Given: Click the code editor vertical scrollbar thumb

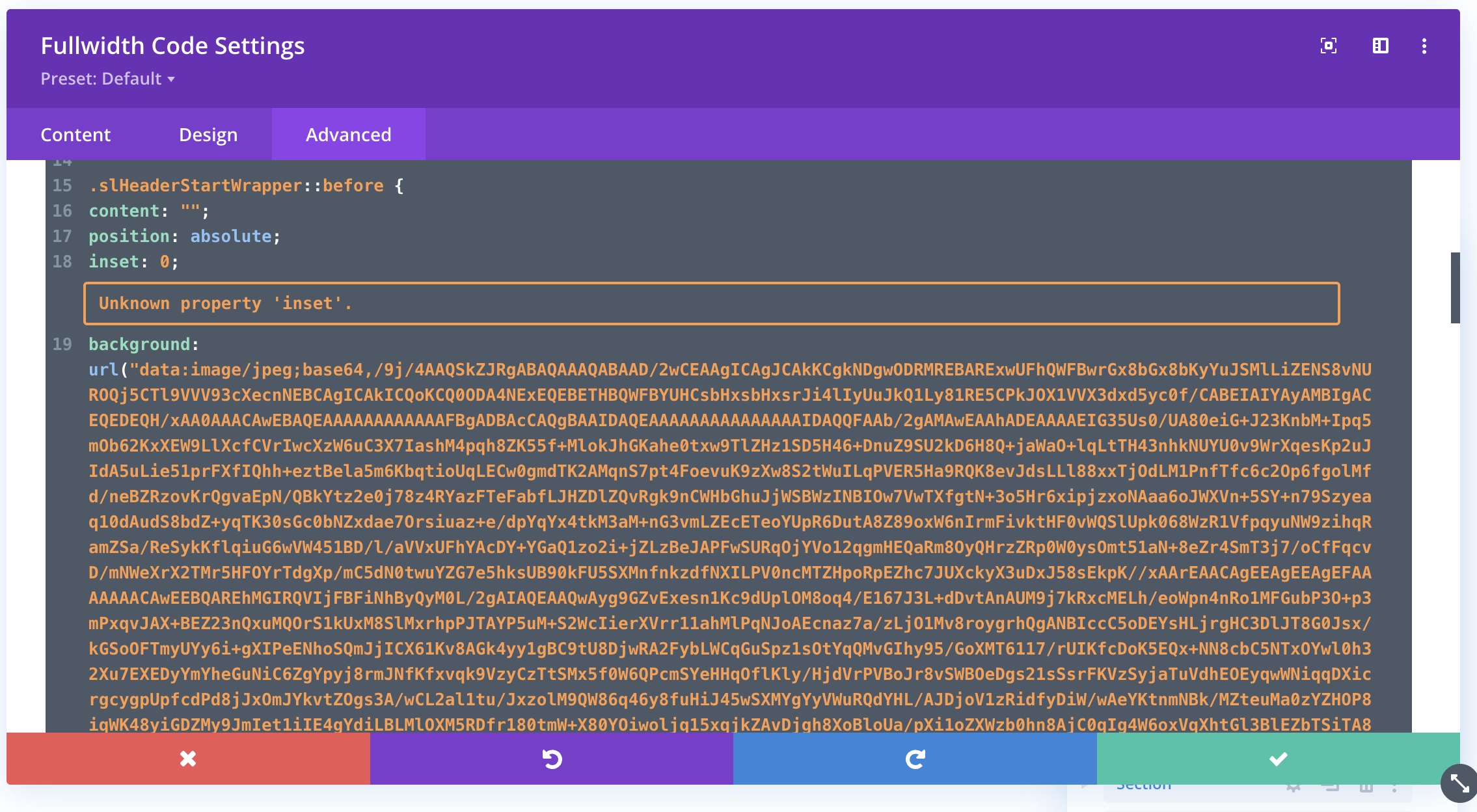Looking at the screenshot, I should [x=1455, y=288].
